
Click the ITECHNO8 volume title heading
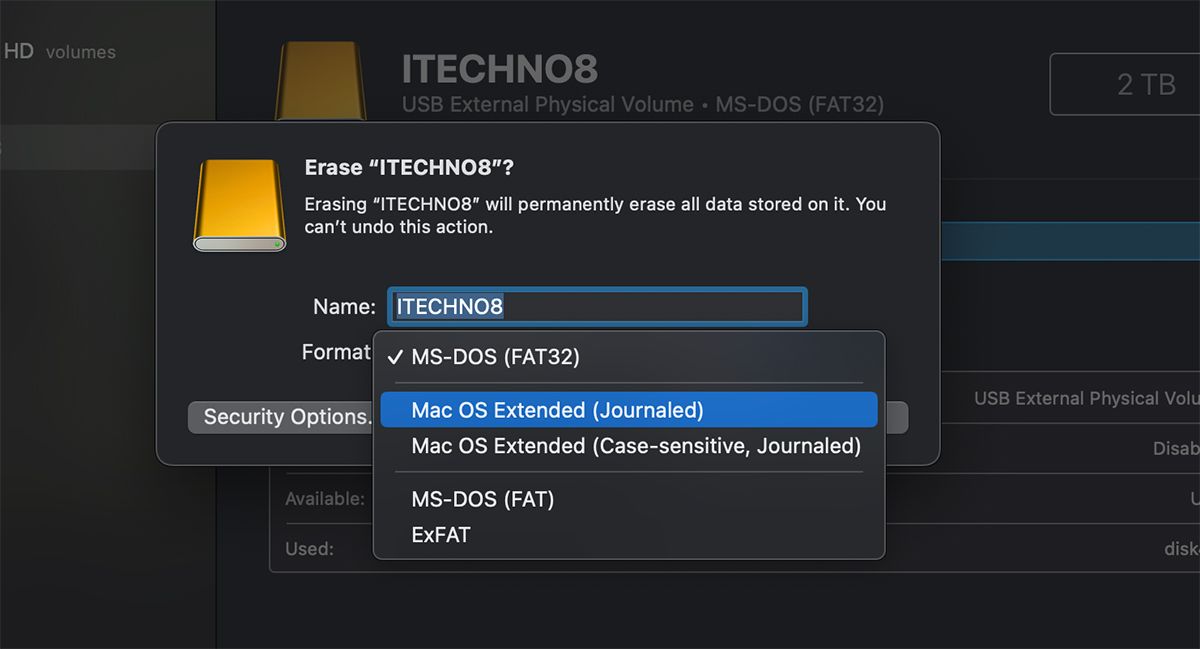tap(499, 69)
